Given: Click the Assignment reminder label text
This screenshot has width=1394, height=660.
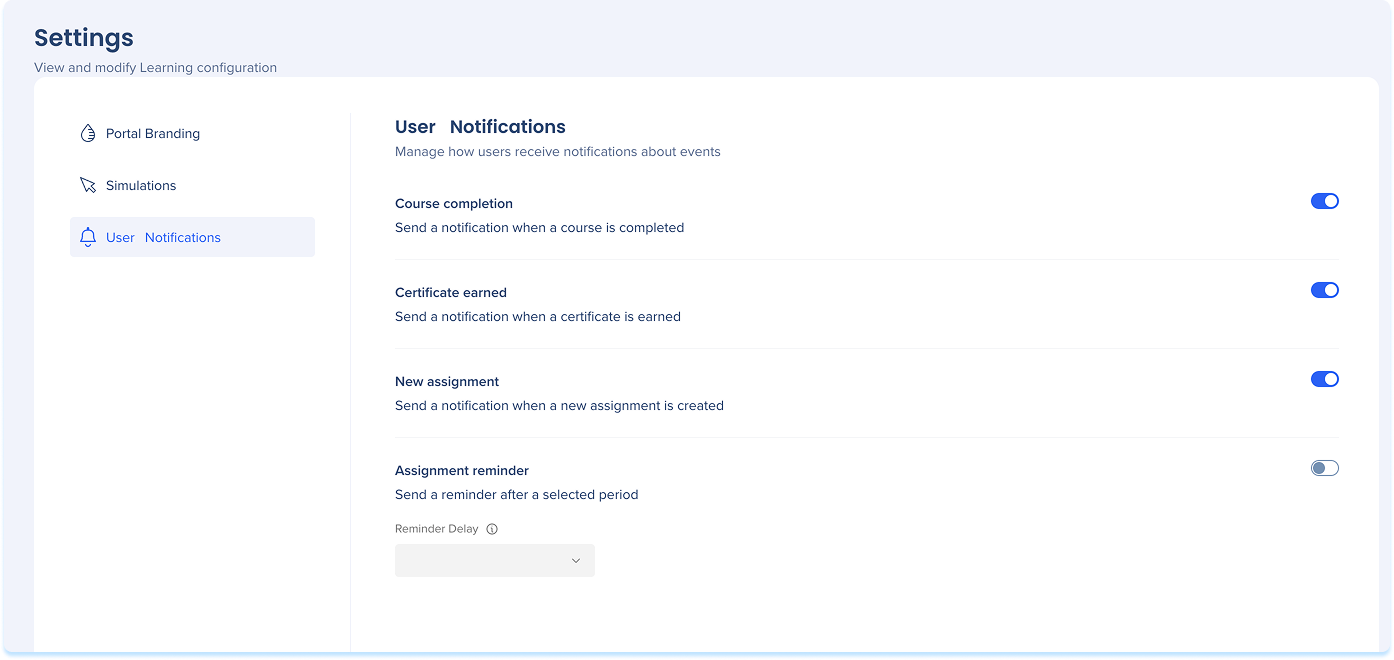Looking at the screenshot, I should coord(462,470).
